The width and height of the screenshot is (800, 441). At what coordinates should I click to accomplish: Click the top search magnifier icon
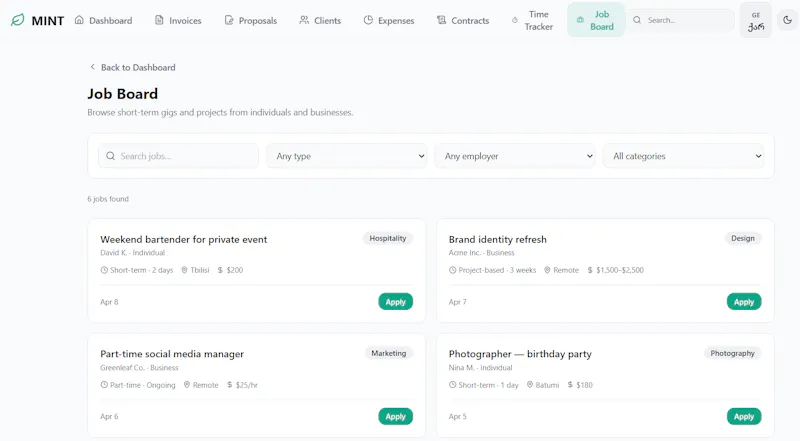click(x=637, y=20)
